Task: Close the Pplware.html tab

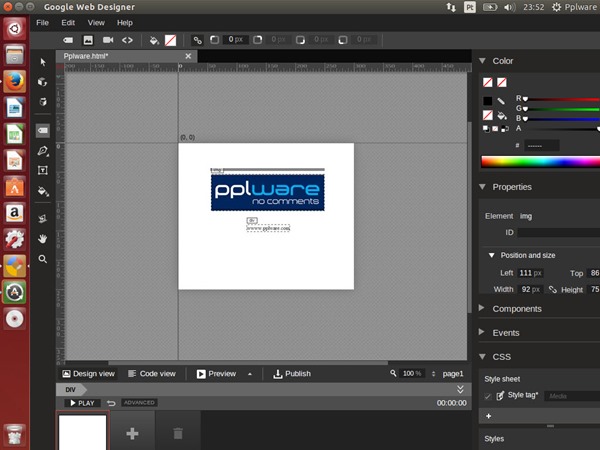Action: [188, 56]
